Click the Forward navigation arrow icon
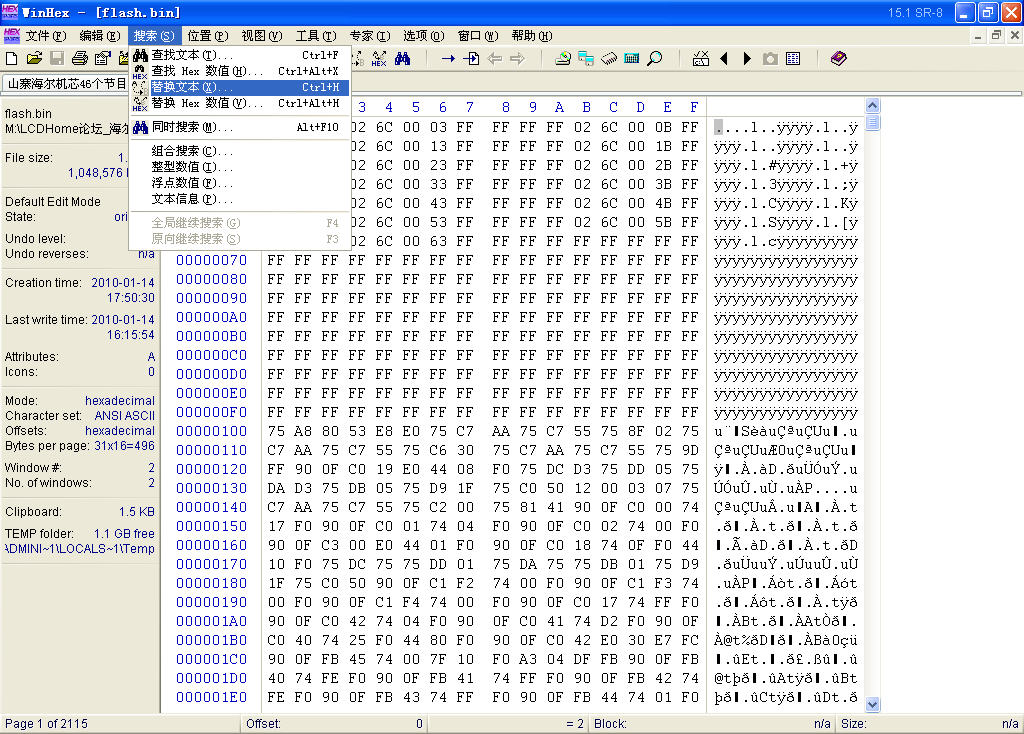 coord(517,59)
